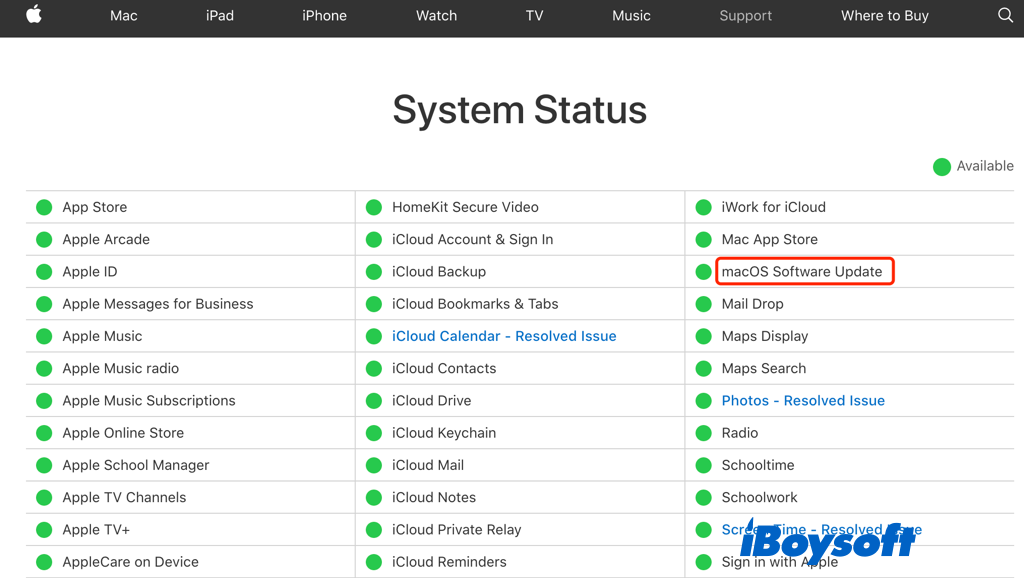Open iCloud Calendar - Resolved Issue link
The height and width of the screenshot is (578, 1024).
(x=504, y=336)
